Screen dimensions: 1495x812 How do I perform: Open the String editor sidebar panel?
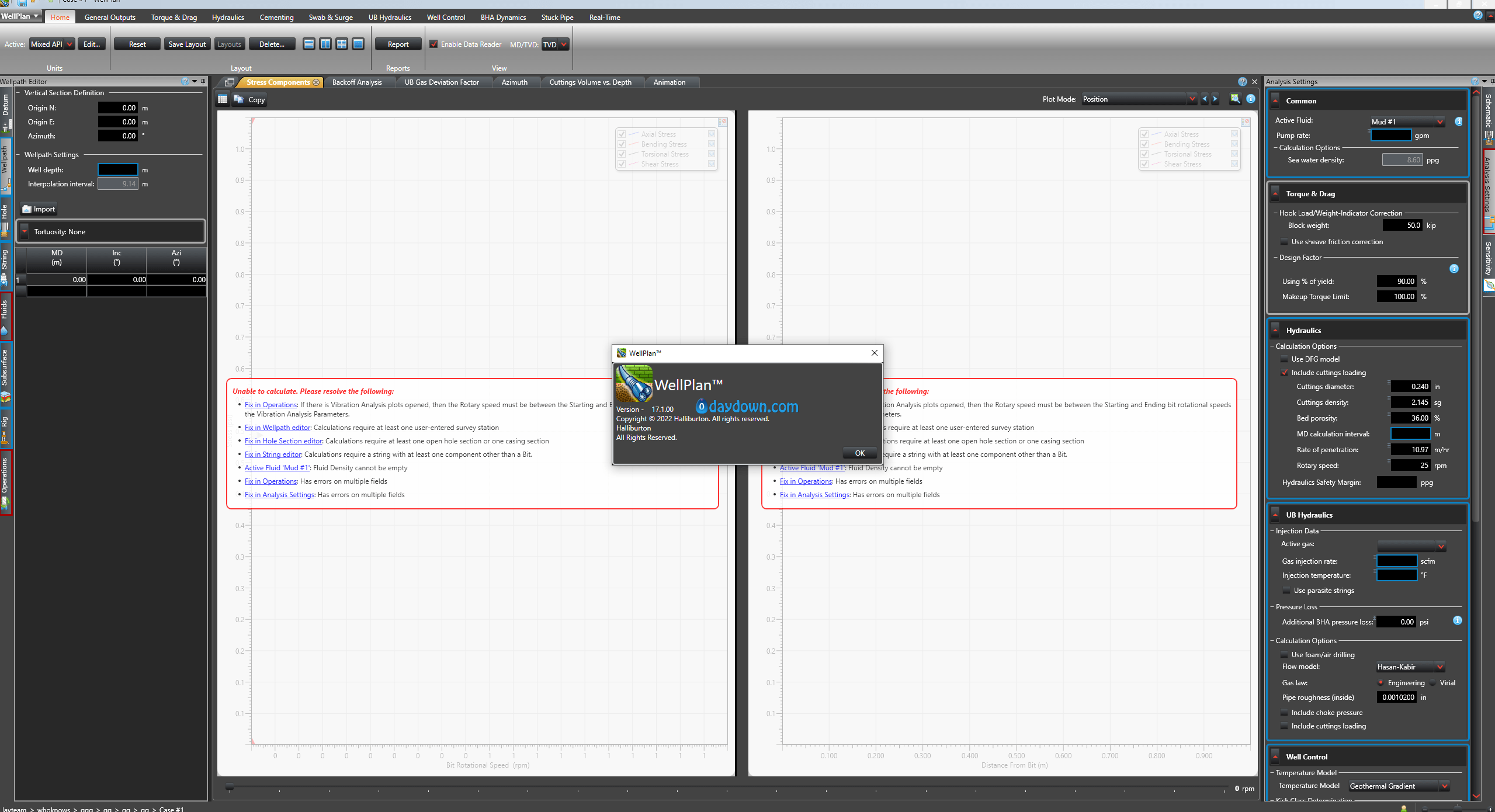(x=5, y=266)
